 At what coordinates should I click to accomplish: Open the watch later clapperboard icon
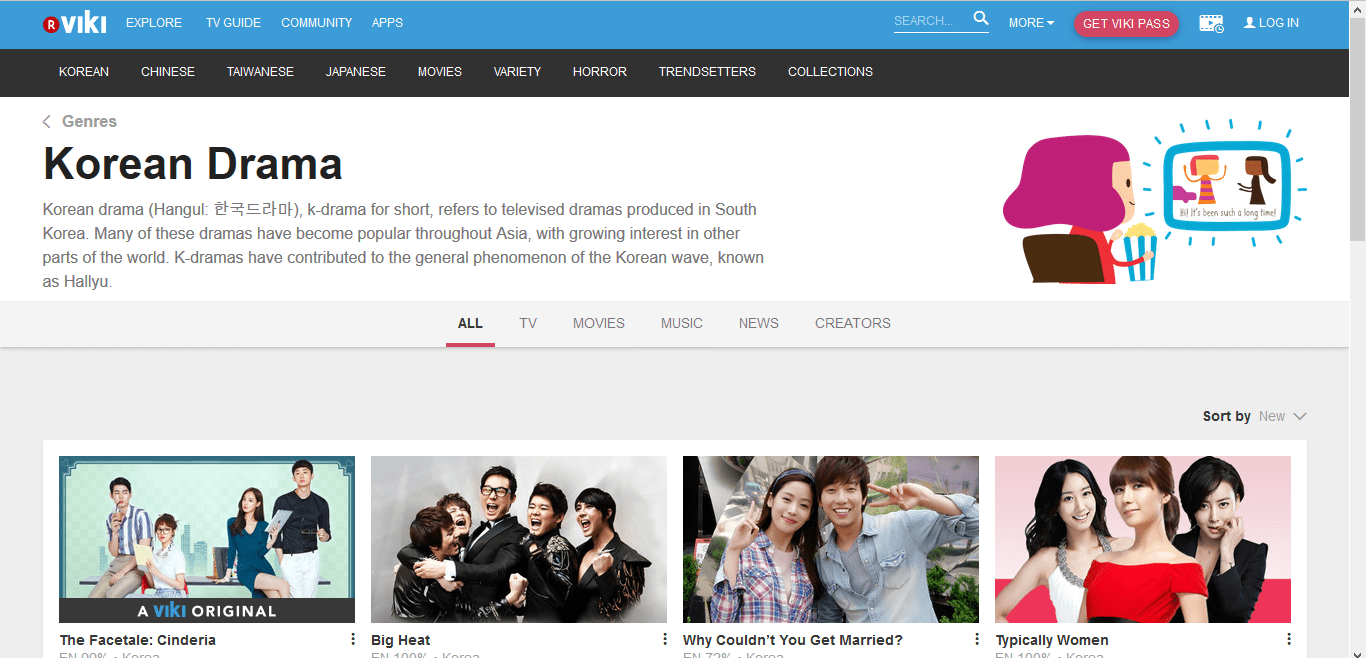[x=1212, y=23]
